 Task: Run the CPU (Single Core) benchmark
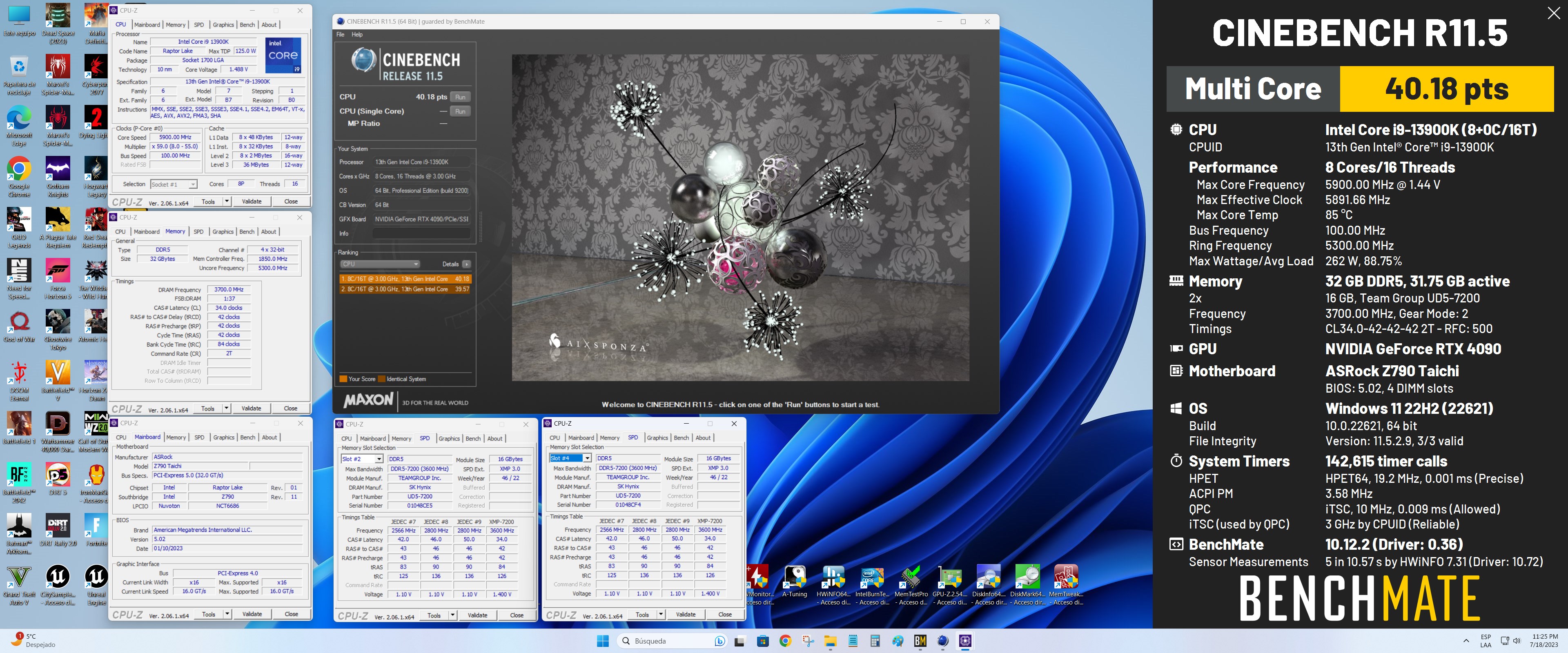coord(460,111)
